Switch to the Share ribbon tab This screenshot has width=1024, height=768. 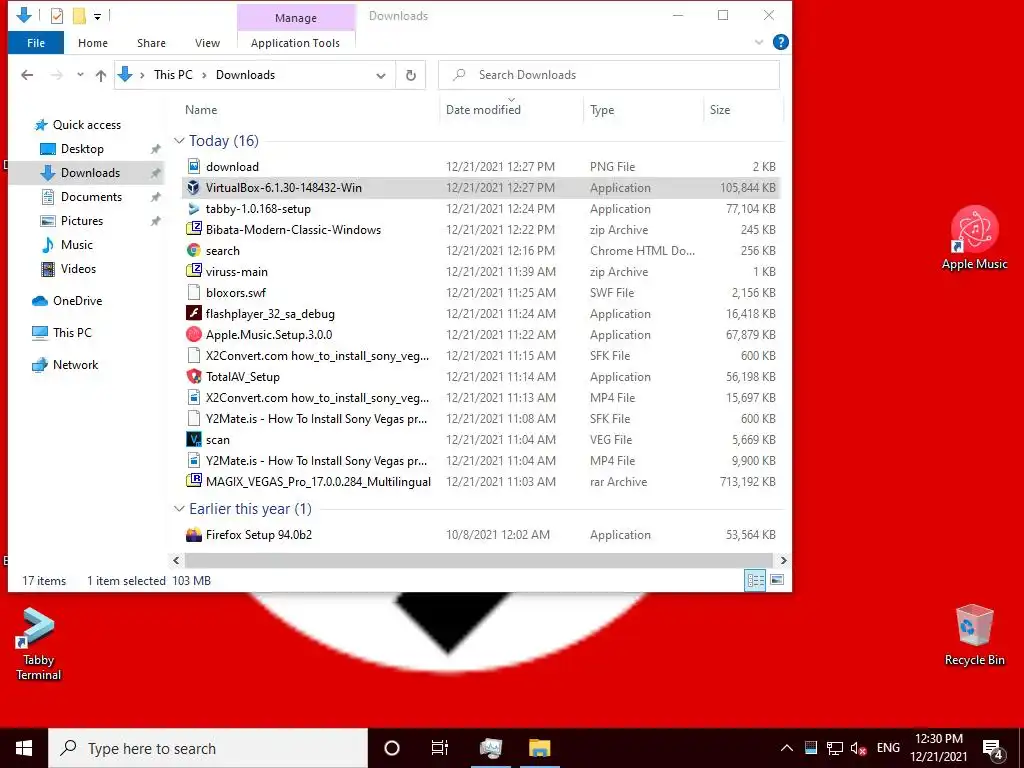coord(151,43)
